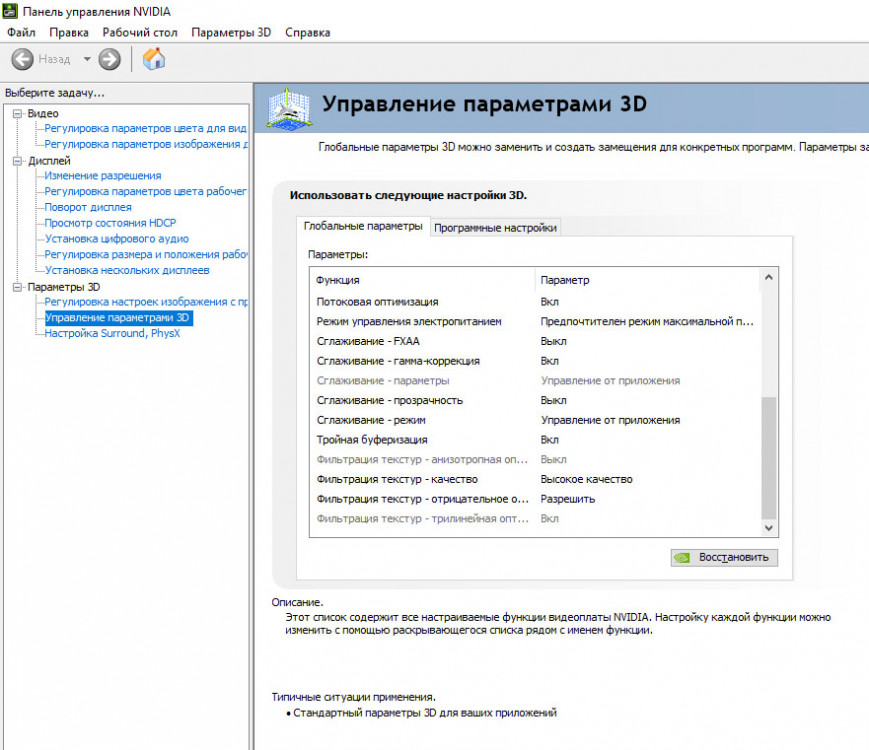Open Регулировка параметров цвета для видео link

click(x=145, y=128)
